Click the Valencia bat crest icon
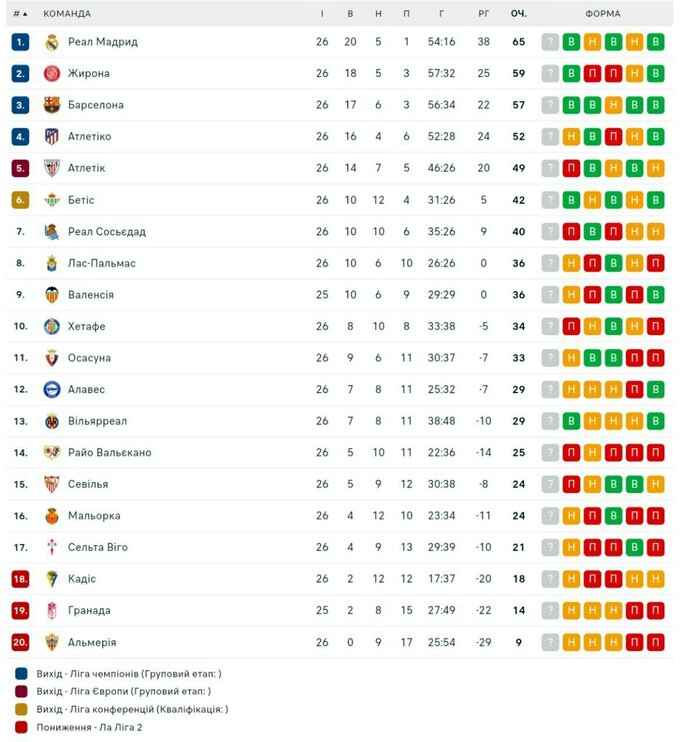The image size is (680, 742). tap(52, 295)
